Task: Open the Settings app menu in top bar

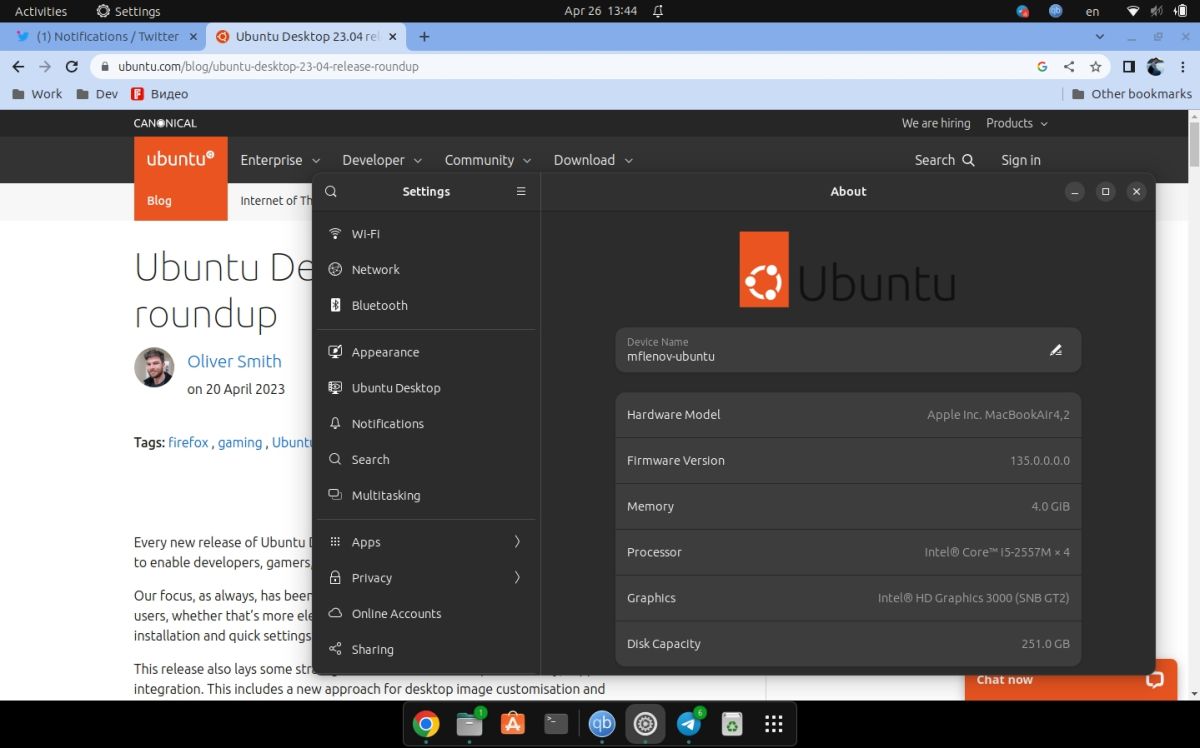Action: [128, 11]
